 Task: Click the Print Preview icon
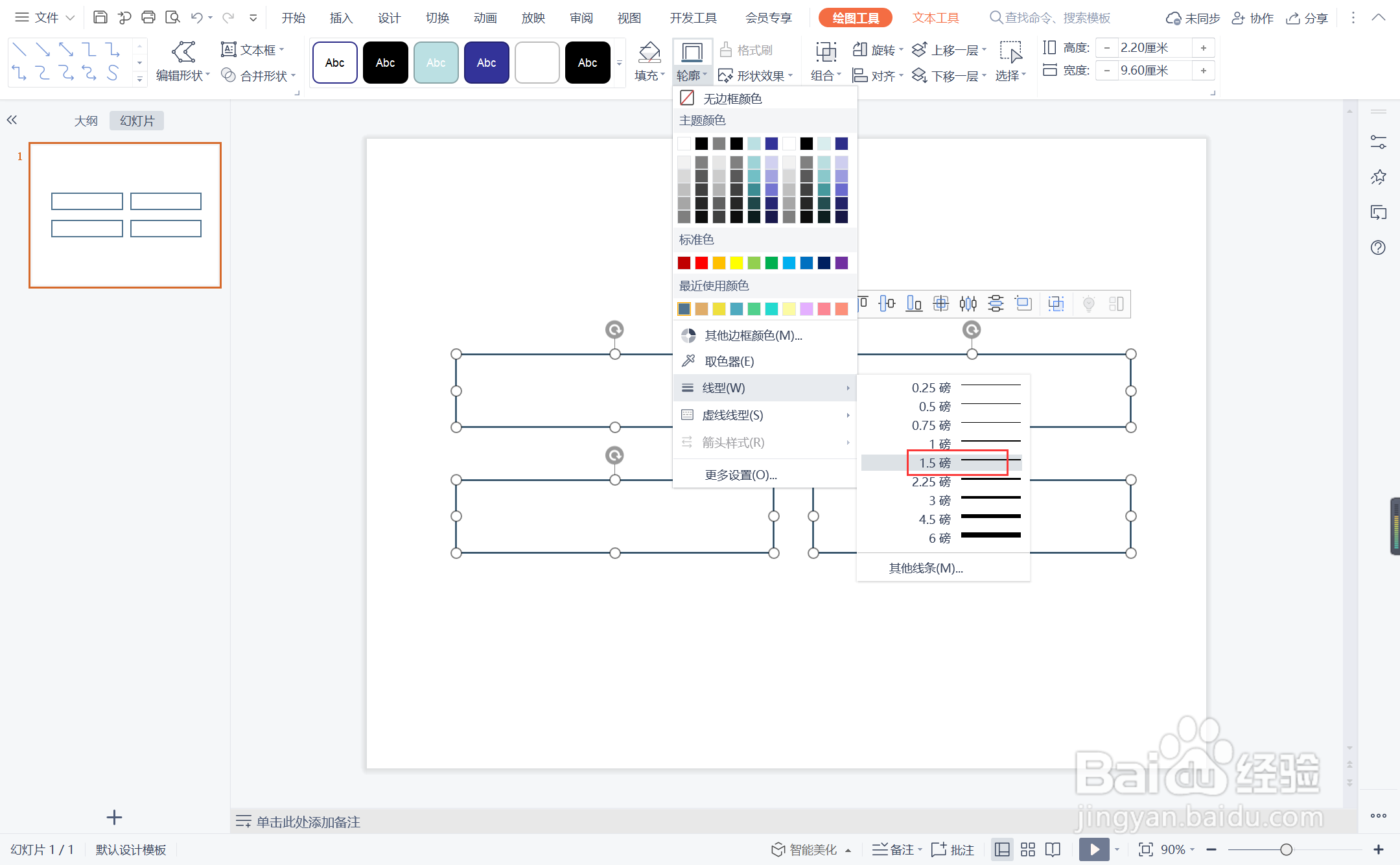point(172,18)
